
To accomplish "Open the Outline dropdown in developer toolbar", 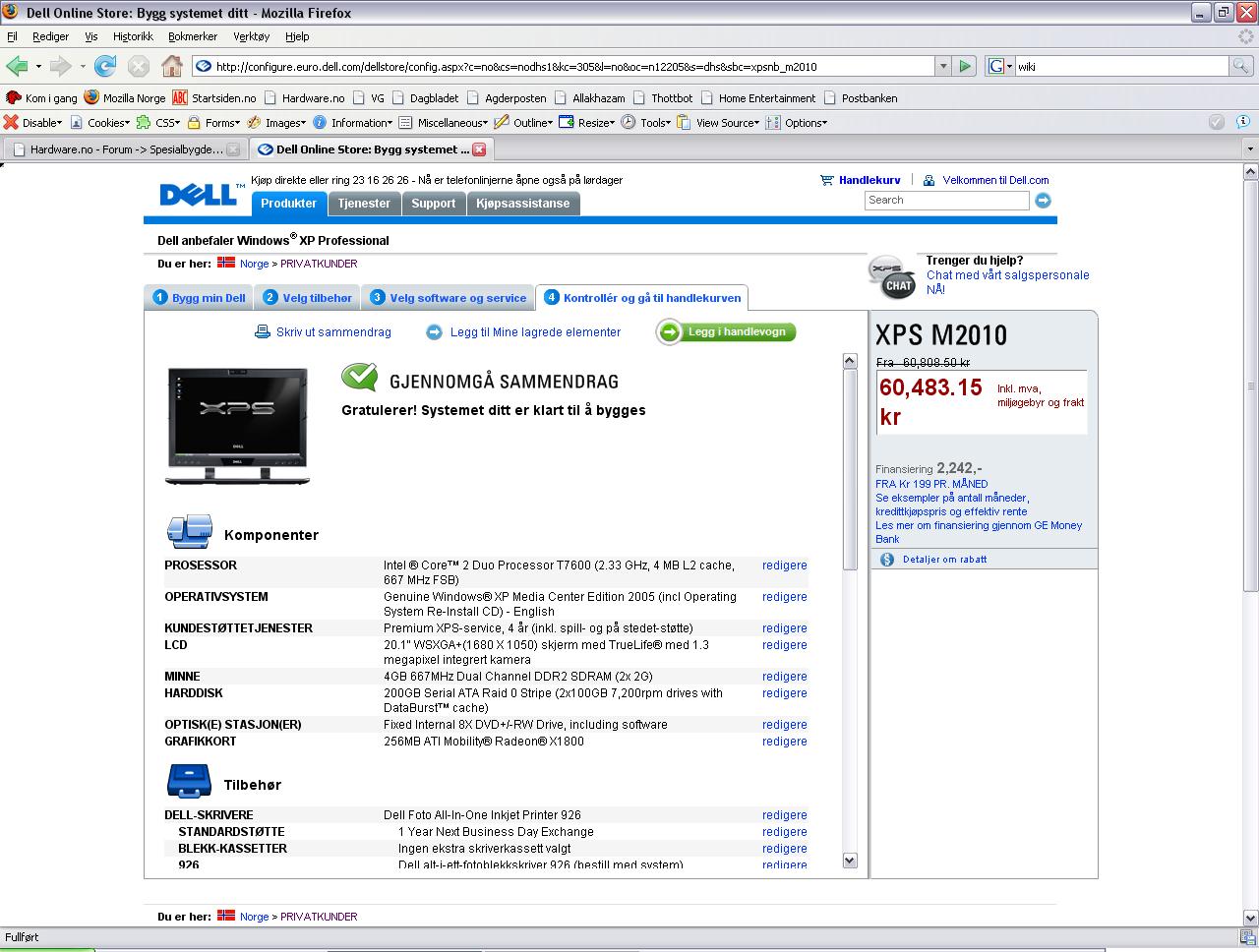I will pyautogui.click(x=523, y=123).
